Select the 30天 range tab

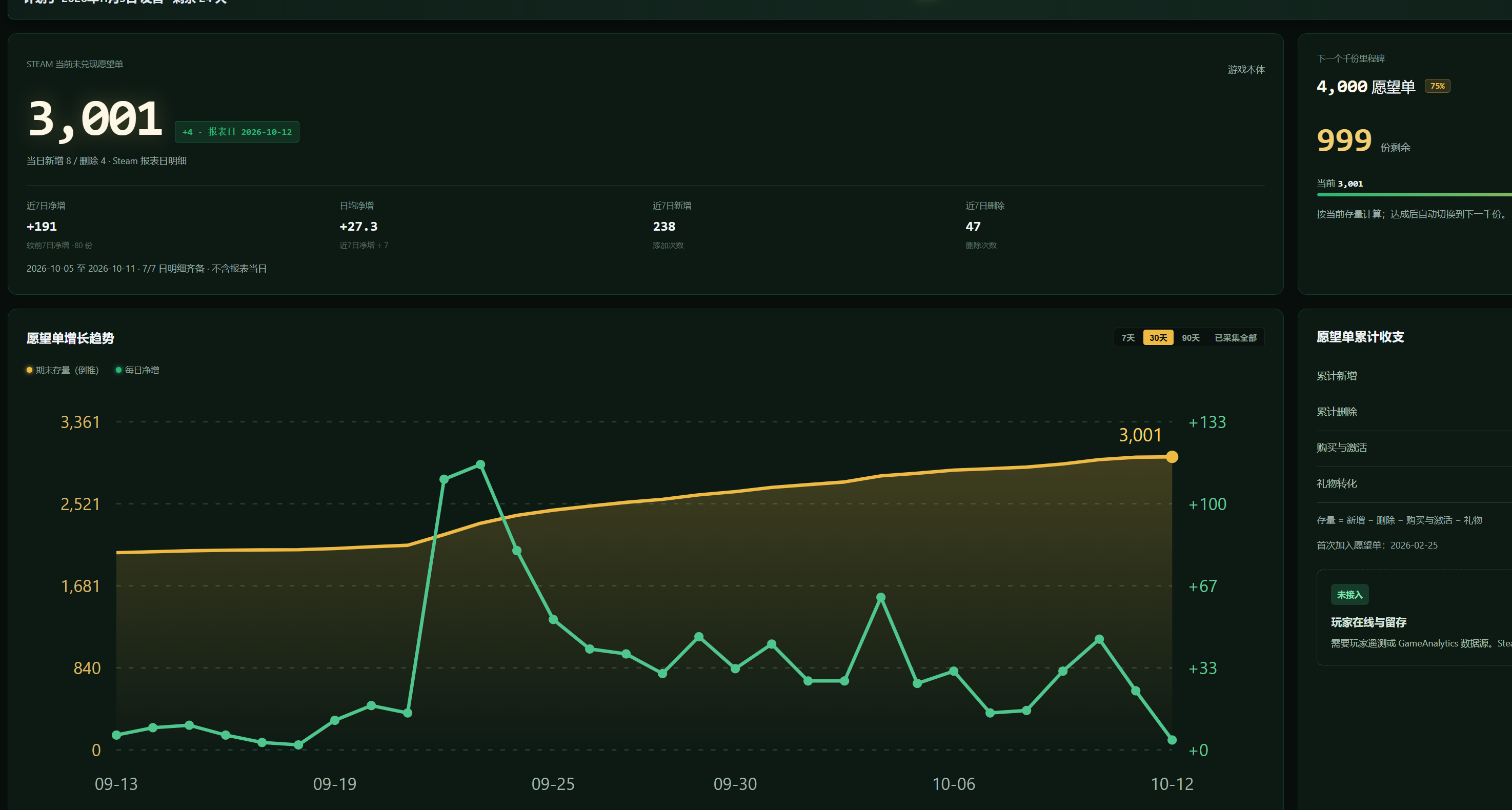(x=1158, y=337)
